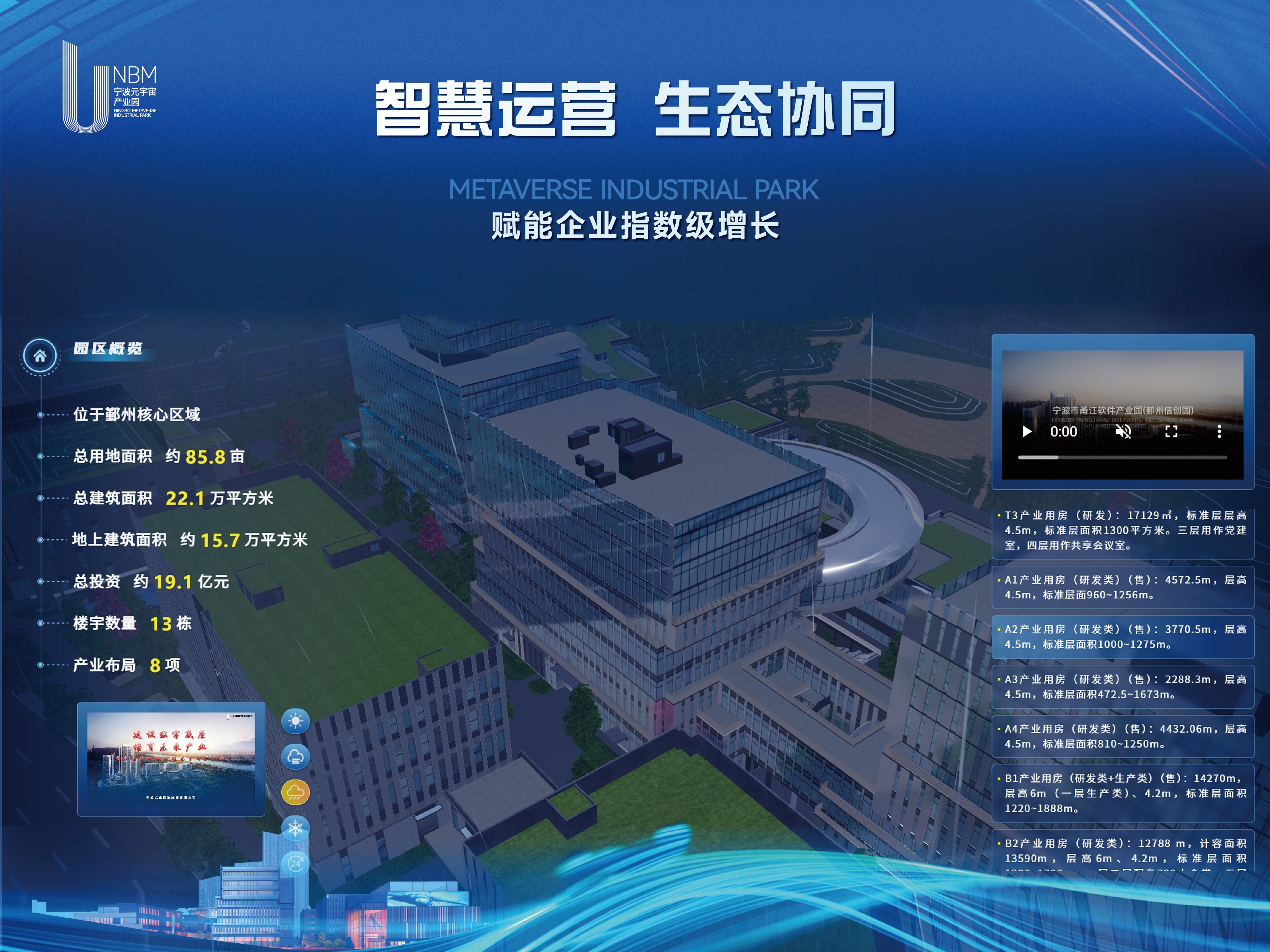Choose the highlighted A2产业用房 card
The width and height of the screenshot is (1270, 952).
1122,637
